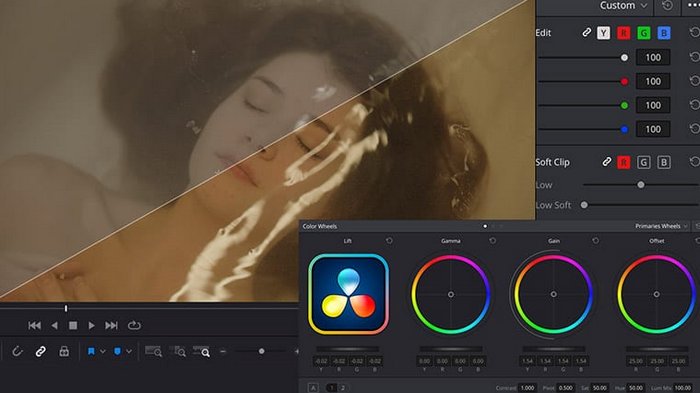Screen dimensions: 700x393
Task: Click the DaVinci Resolve logo icon
Action: click(x=348, y=294)
